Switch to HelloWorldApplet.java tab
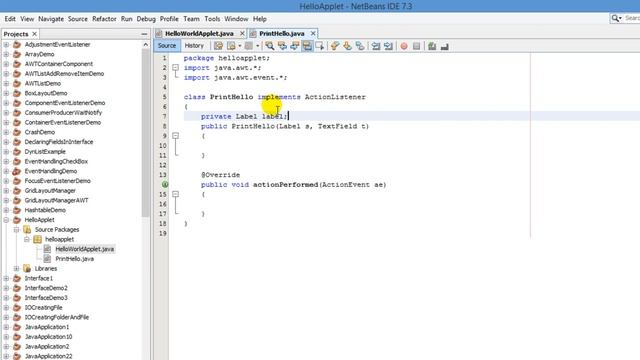 click(199, 33)
